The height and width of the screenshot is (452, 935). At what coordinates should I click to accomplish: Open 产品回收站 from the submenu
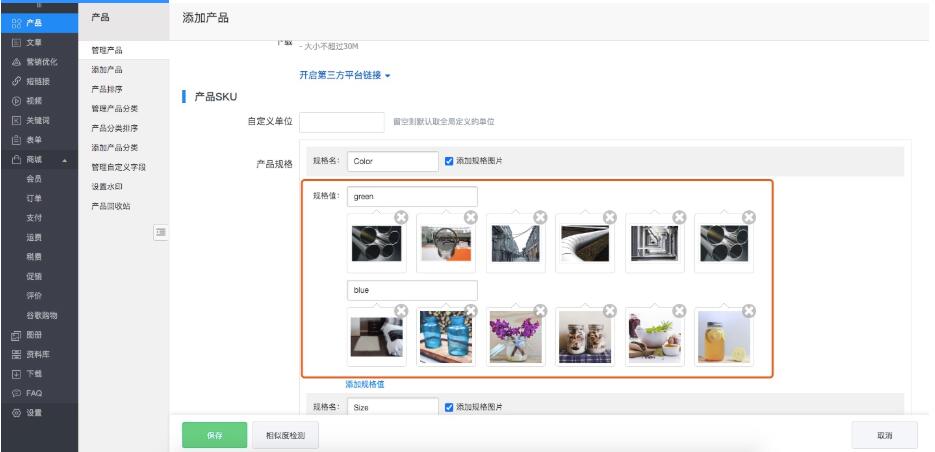pyautogui.click(x=111, y=206)
